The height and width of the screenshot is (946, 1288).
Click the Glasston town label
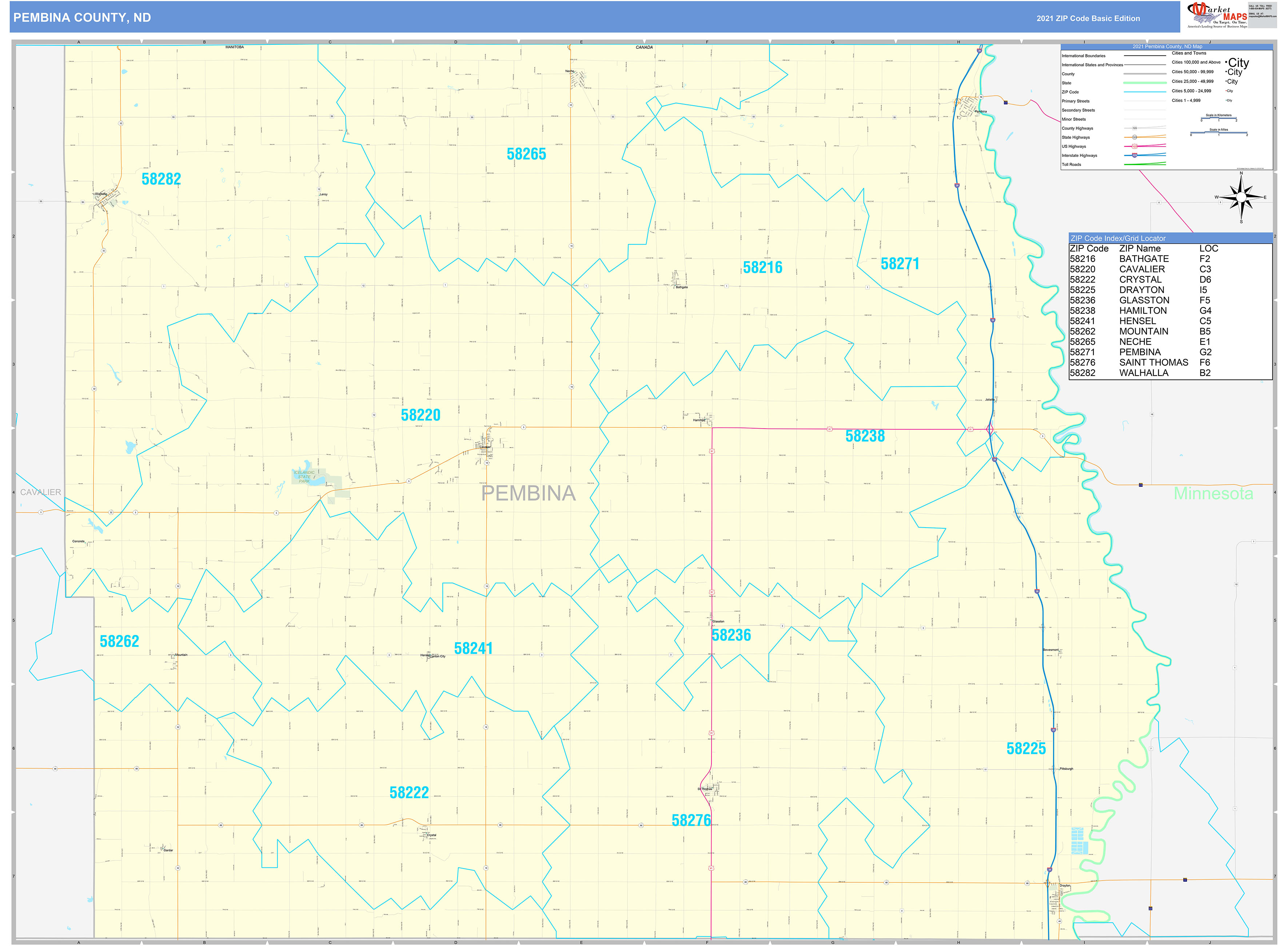coord(718,622)
